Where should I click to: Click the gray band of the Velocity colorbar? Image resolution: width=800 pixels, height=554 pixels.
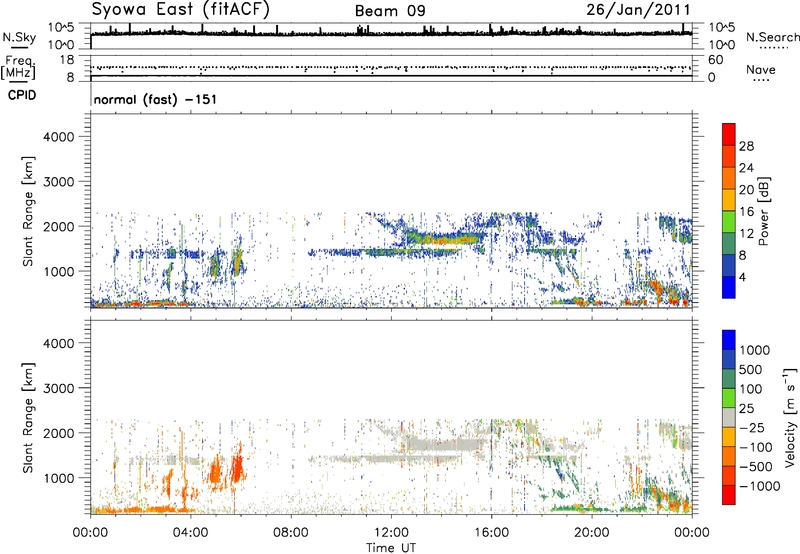point(729,417)
